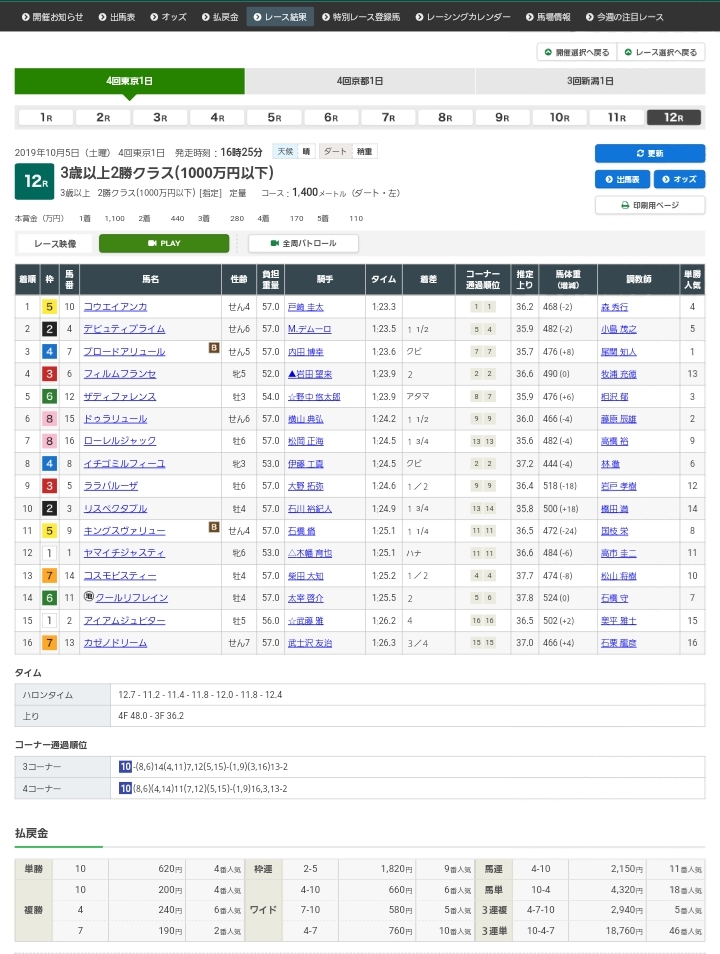Screen dimensions: 720x954
Task: Open 印刷用ページ print page
Action: point(650,205)
